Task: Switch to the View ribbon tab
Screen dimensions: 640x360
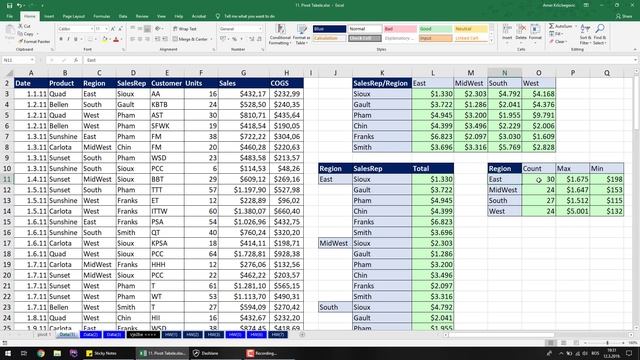Action: coord(161,16)
